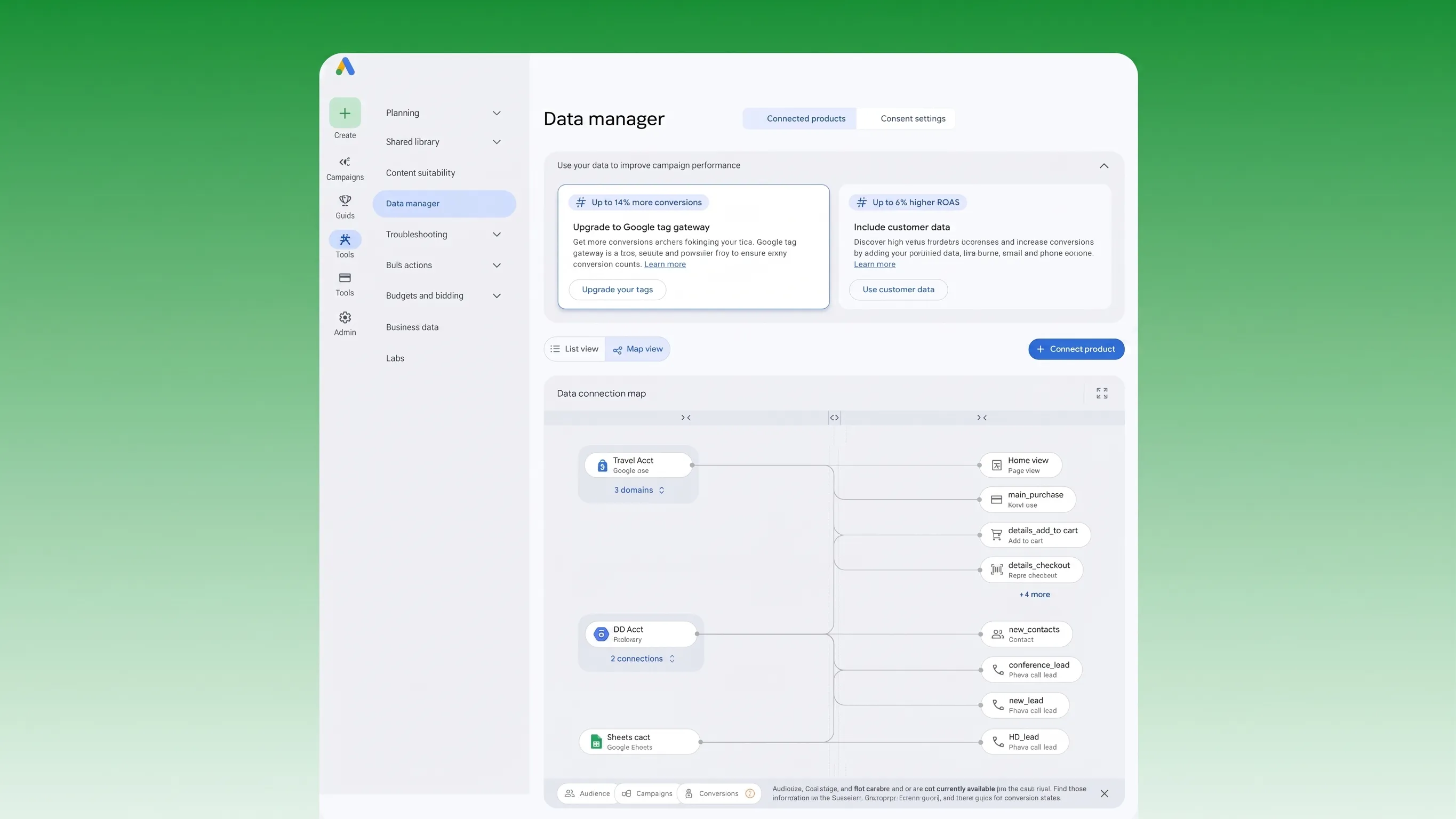The image size is (1456, 819).
Task: Click the conference_lead phone icon
Action: pyautogui.click(x=998, y=670)
